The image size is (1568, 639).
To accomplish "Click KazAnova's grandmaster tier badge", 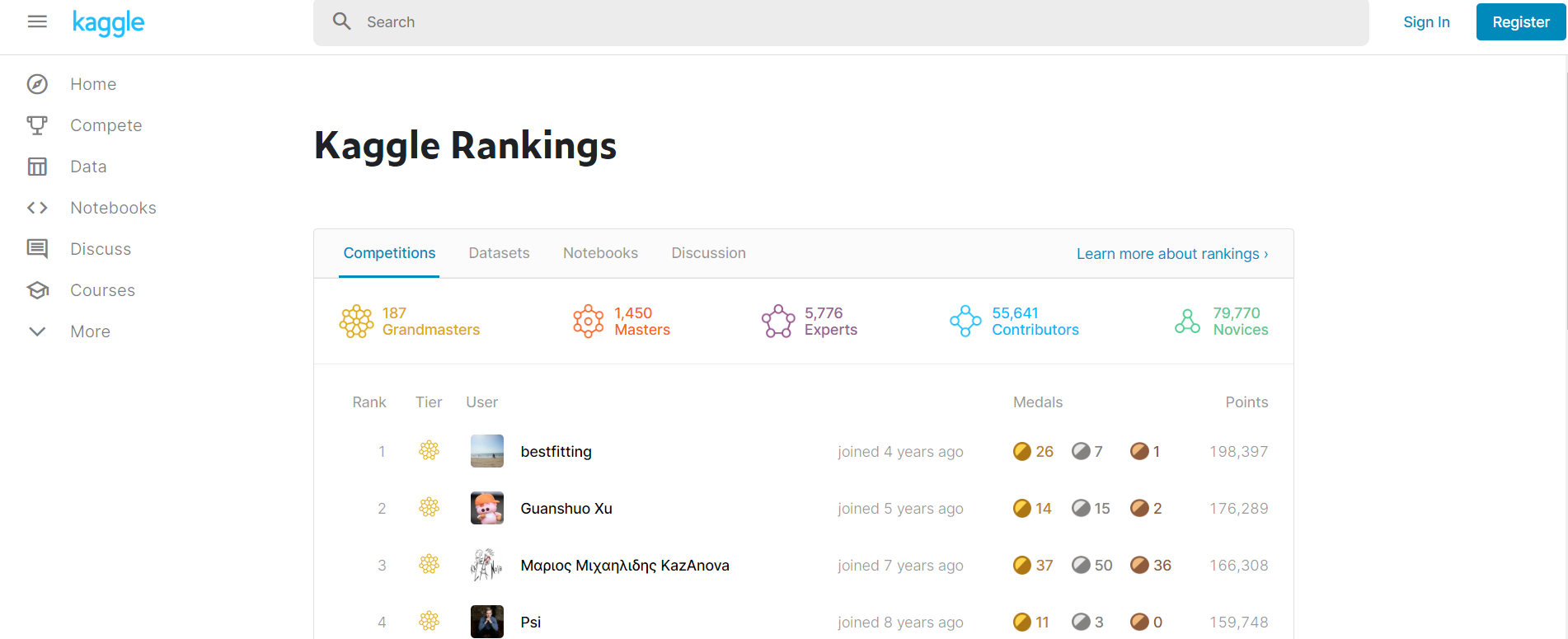I will pyautogui.click(x=429, y=565).
